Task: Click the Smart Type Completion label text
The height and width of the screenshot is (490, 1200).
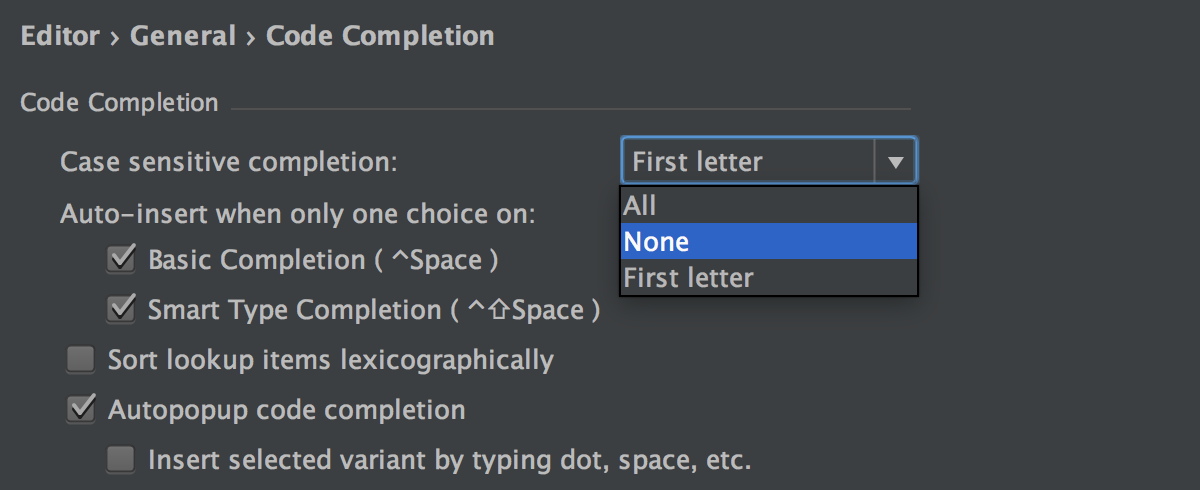Action: pos(373,310)
